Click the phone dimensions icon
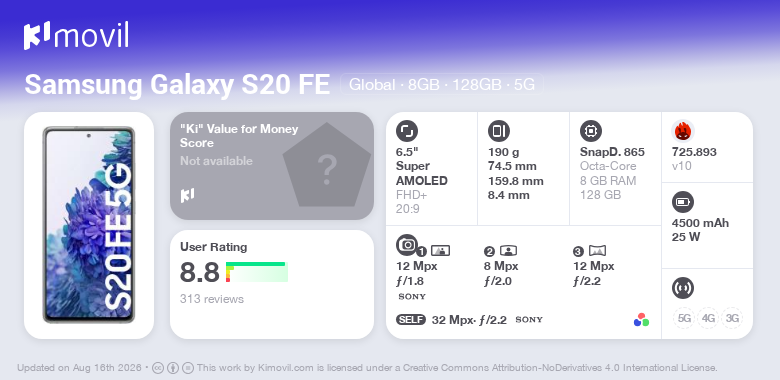This screenshot has height=380, width=780. pos(499,131)
